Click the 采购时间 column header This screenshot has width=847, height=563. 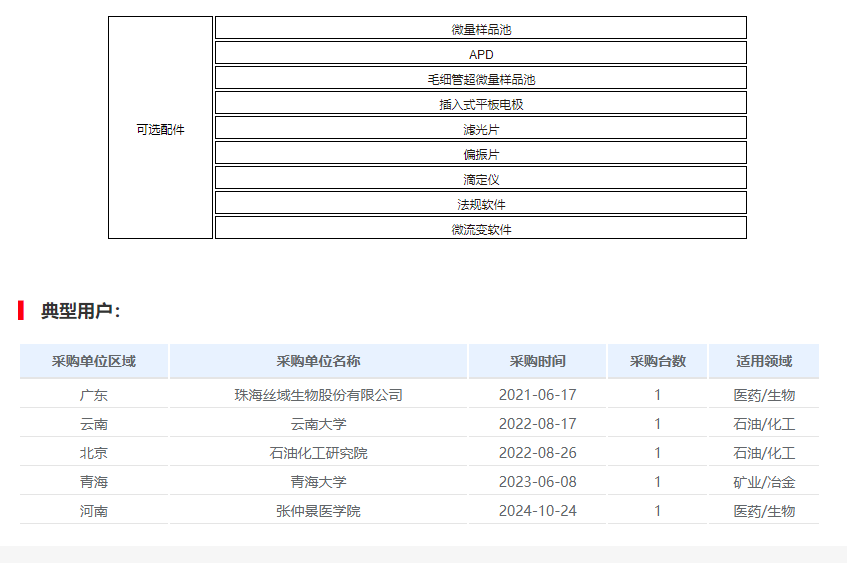537,361
